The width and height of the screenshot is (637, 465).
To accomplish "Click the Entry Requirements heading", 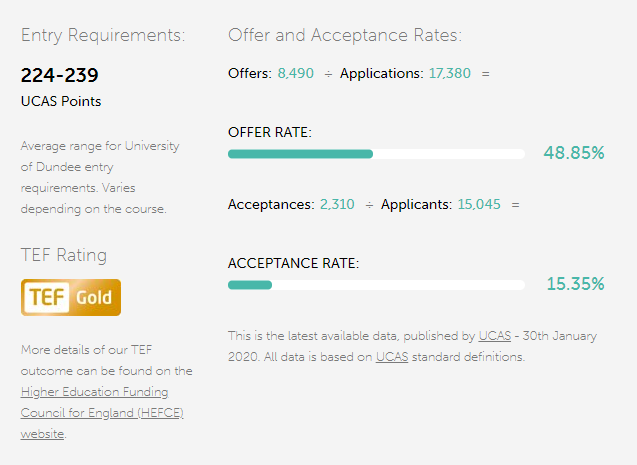I will [103, 35].
